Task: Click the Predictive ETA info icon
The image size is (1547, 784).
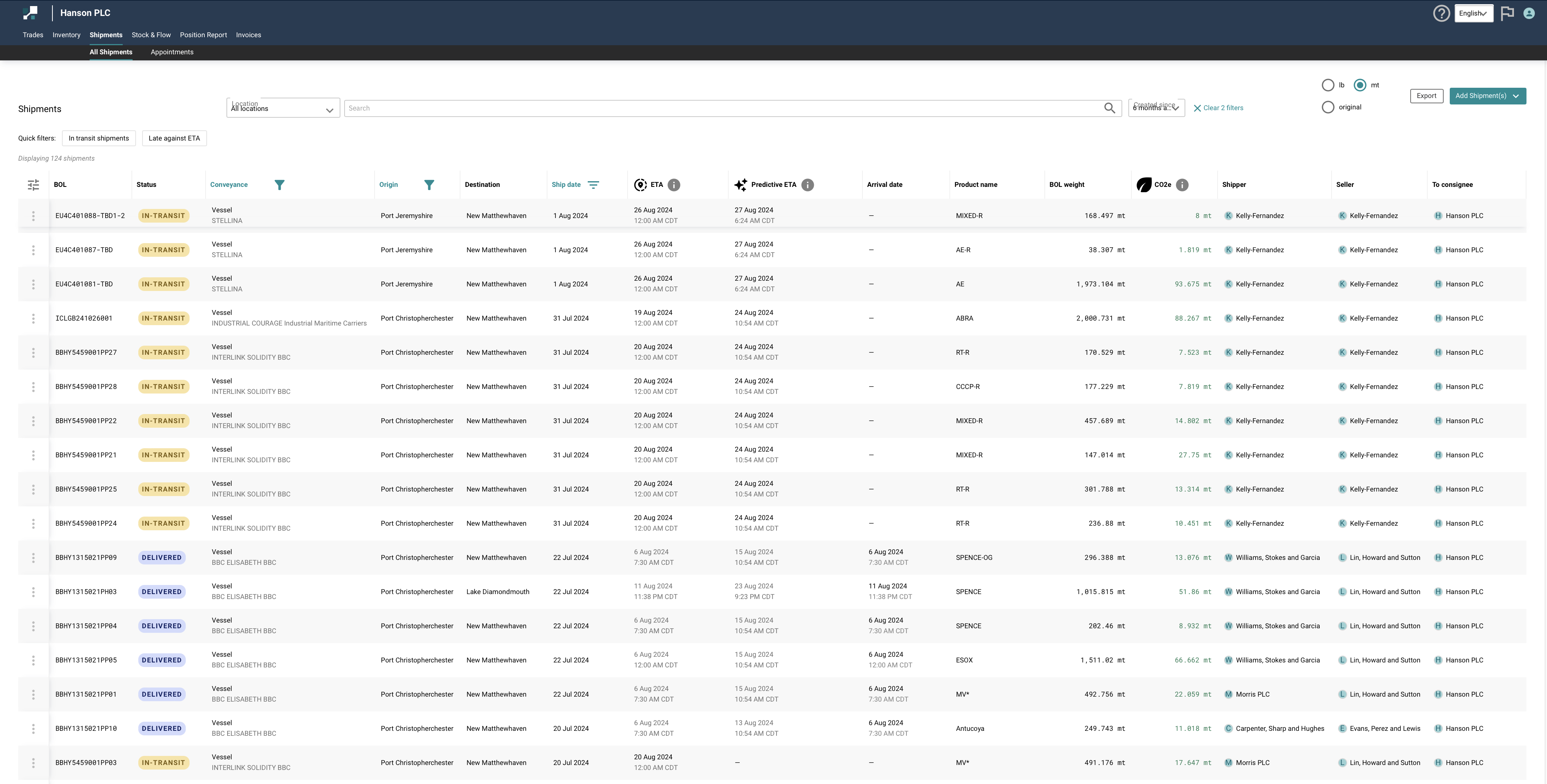Action: [x=808, y=185]
